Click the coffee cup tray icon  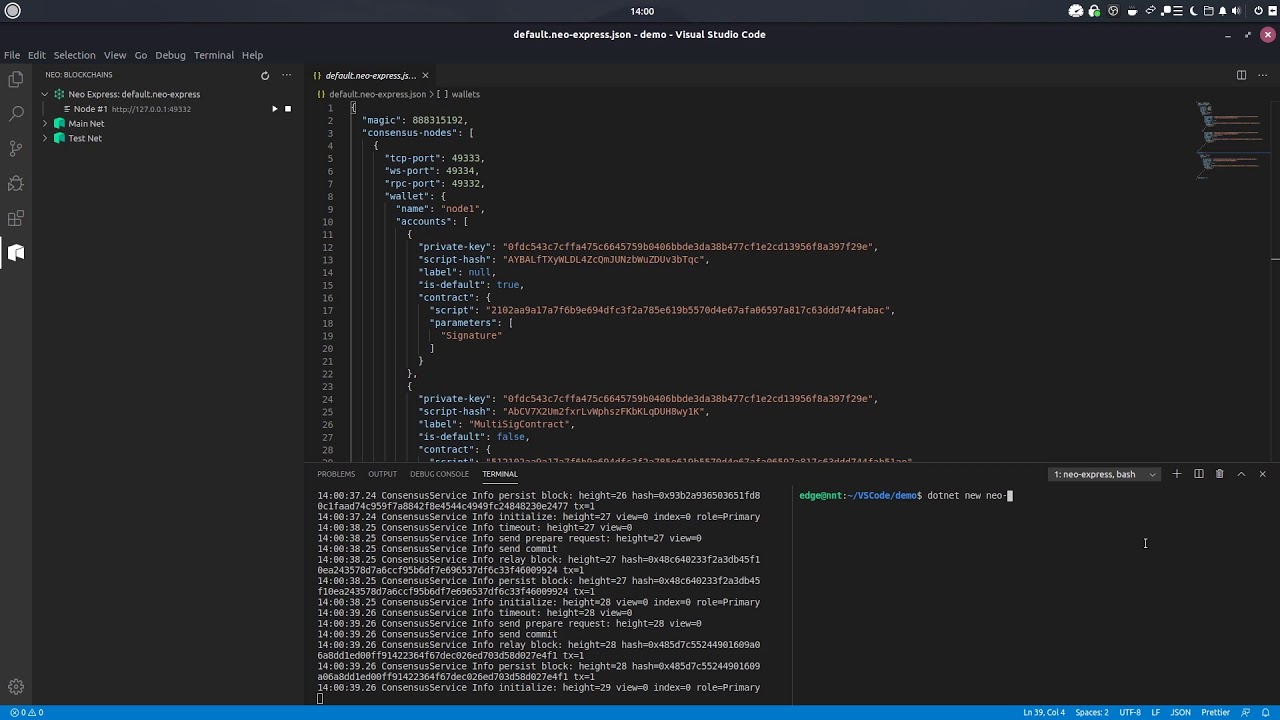(x=1132, y=11)
